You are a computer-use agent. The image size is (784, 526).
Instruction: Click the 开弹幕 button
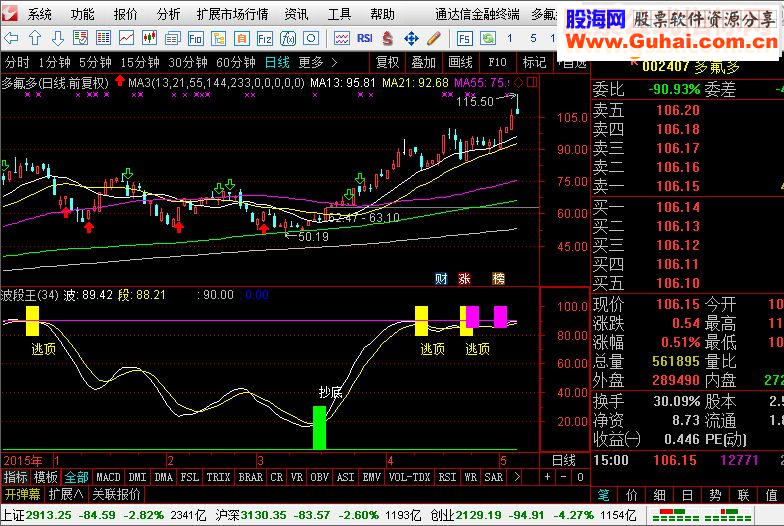coord(22,494)
